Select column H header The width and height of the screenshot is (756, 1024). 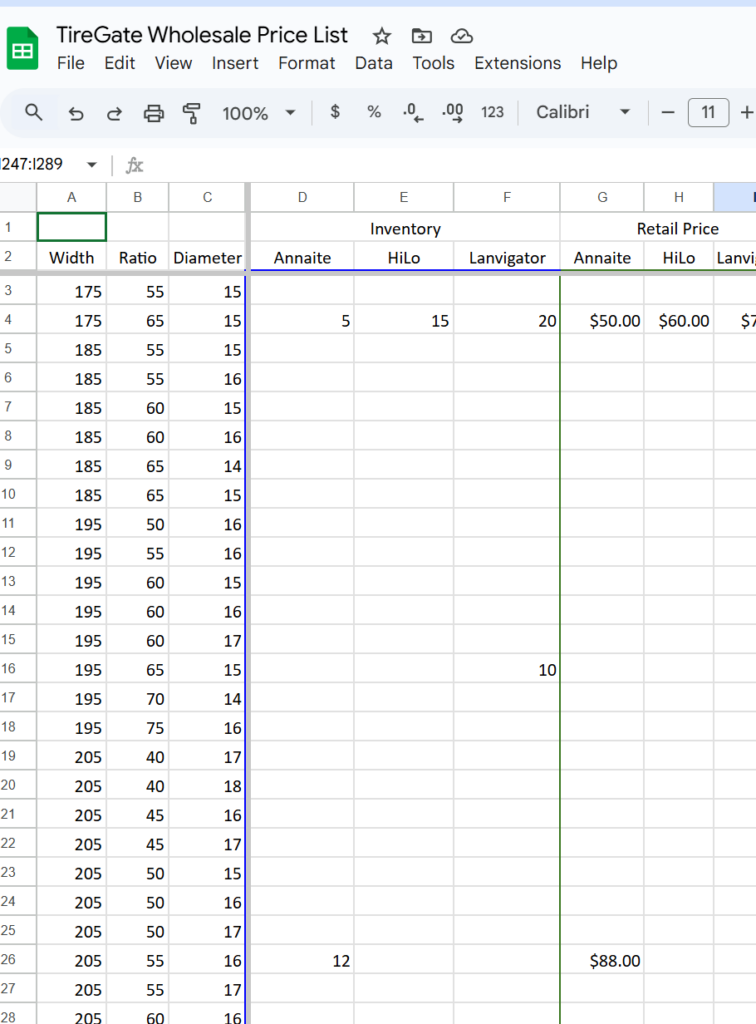pyautogui.click(x=679, y=197)
